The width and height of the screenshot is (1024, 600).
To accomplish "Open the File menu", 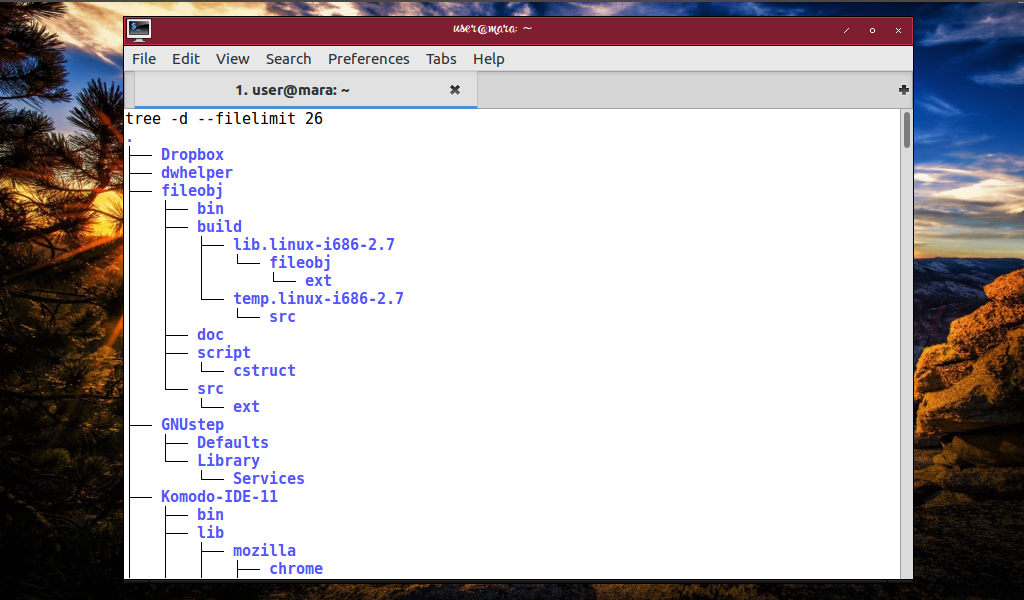I will coord(144,59).
